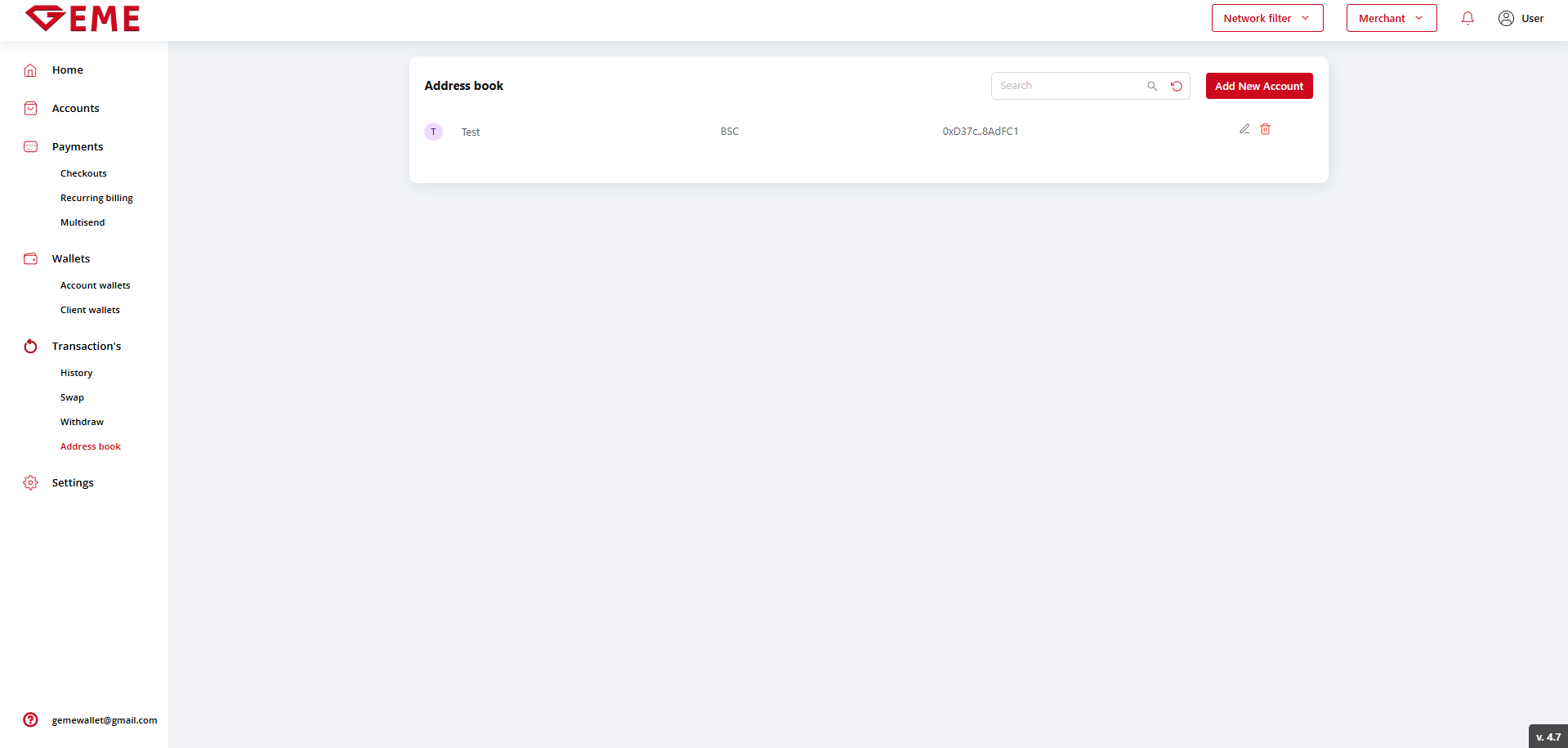This screenshot has height=748, width=1568.
Task: Open Transaction History page
Action: click(x=76, y=373)
